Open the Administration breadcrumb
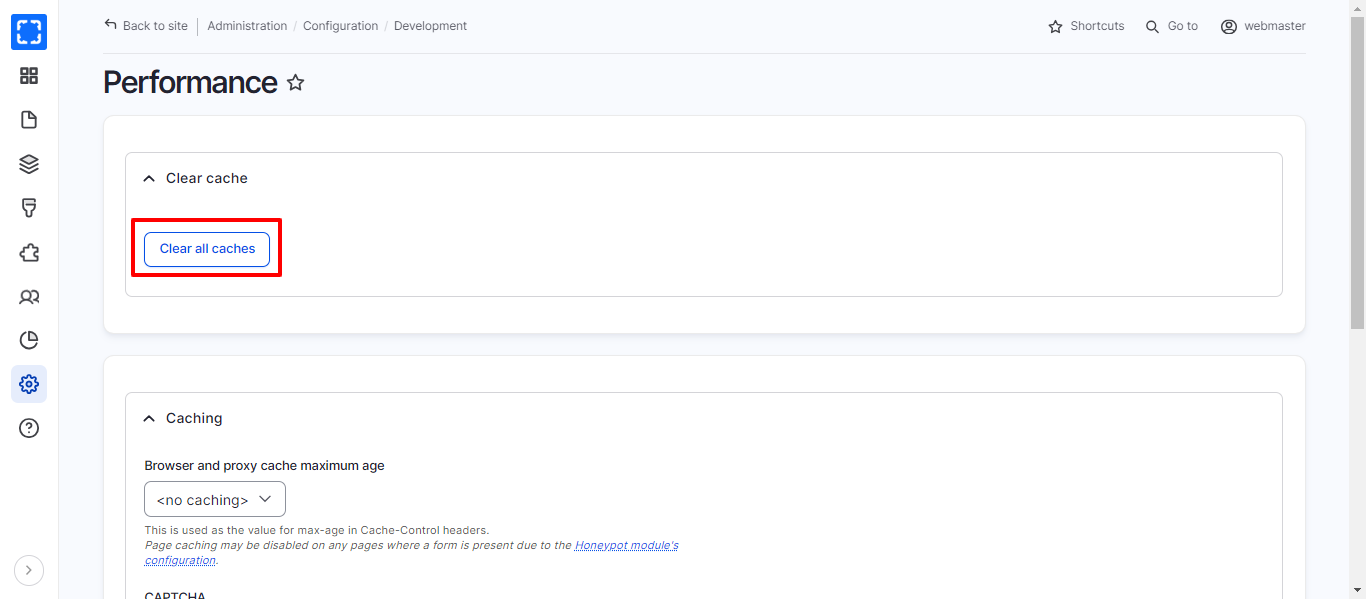Viewport: 1366px width, 599px height. [247, 26]
